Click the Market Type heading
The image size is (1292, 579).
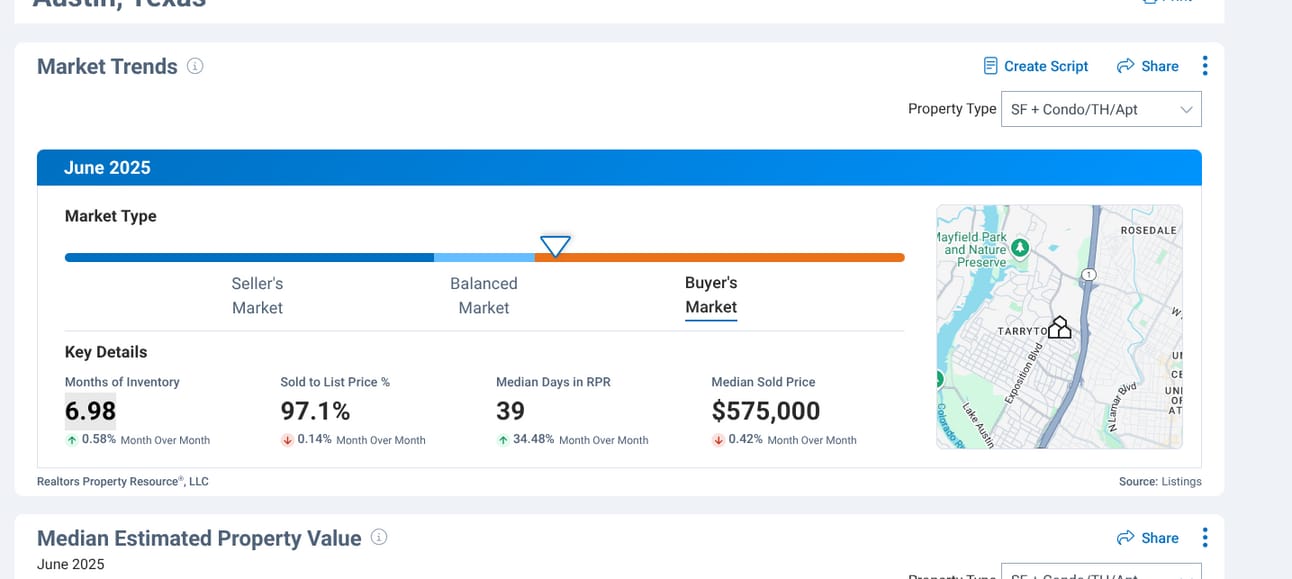click(111, 216)
